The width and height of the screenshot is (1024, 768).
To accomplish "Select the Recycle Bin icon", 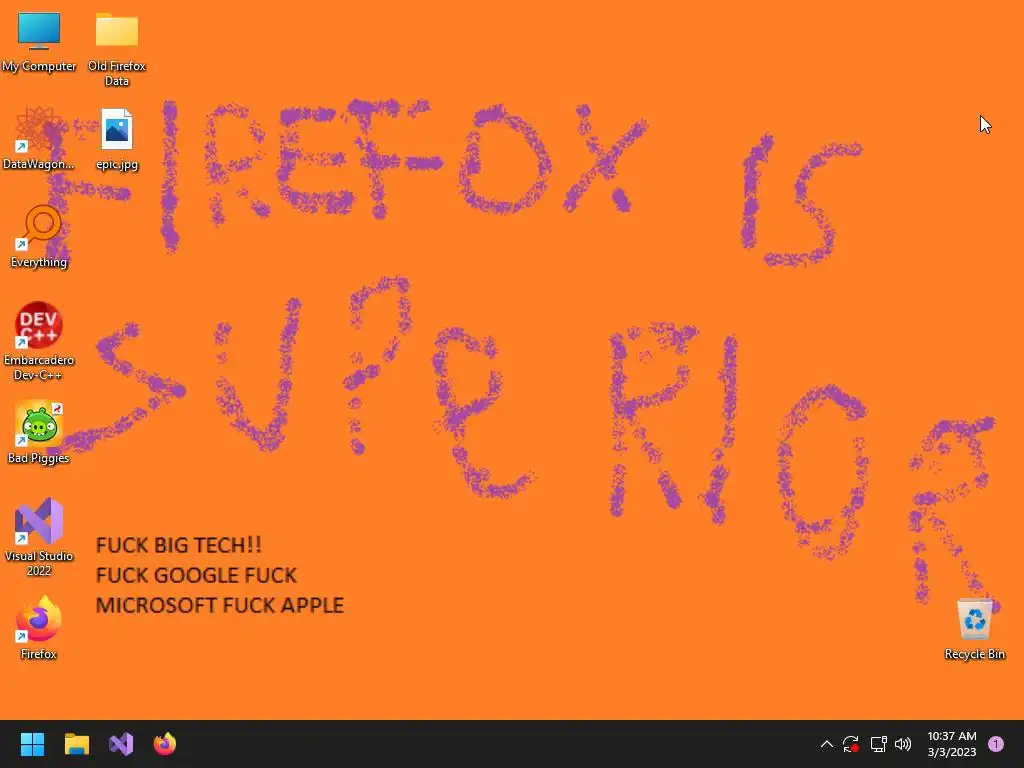I will 974,629.
